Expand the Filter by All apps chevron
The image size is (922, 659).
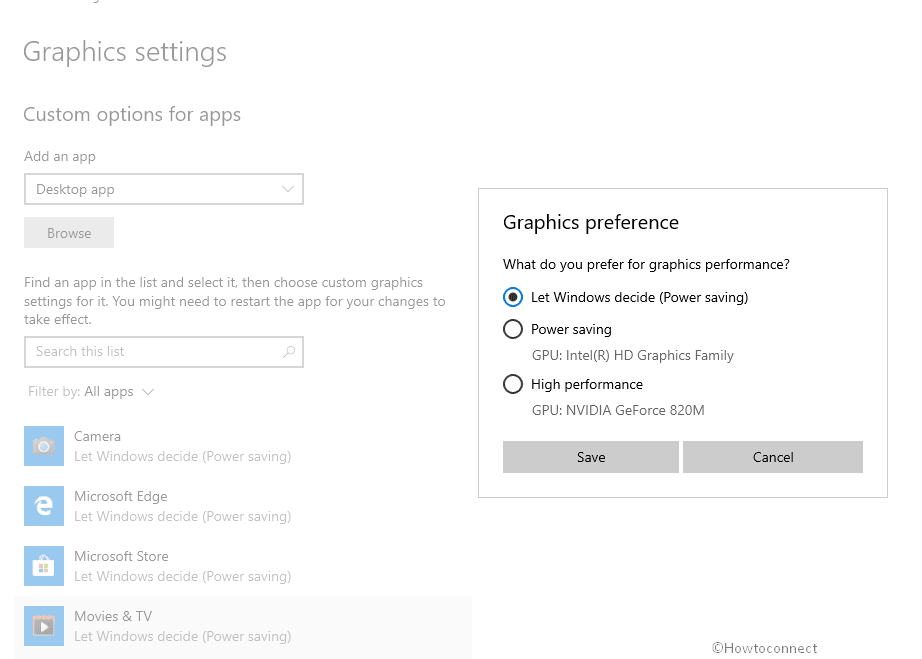(x=148, y=392)
